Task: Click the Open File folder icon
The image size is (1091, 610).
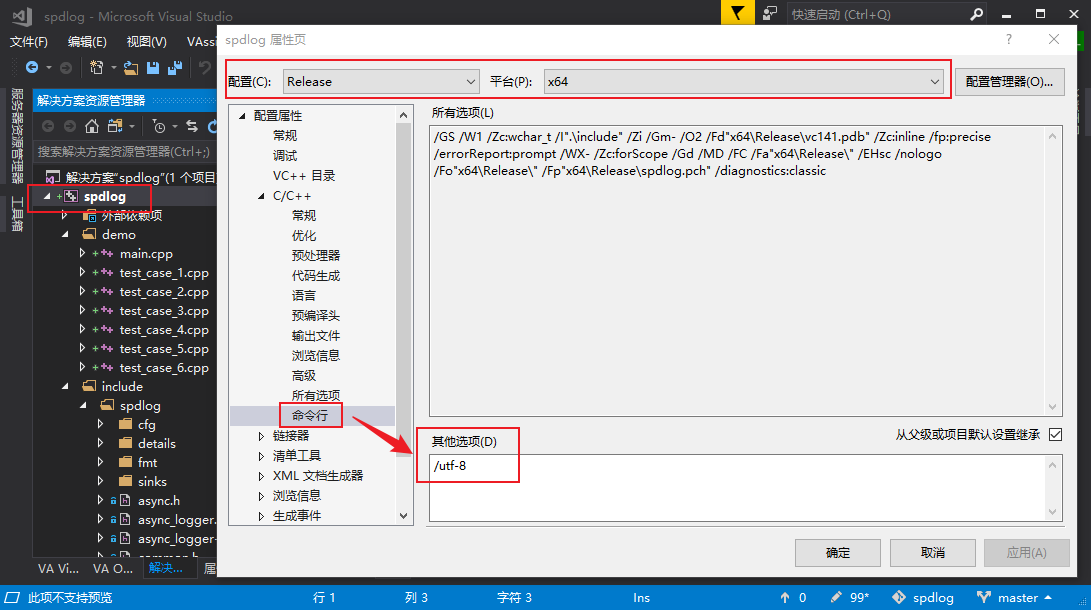Action: 131,68
